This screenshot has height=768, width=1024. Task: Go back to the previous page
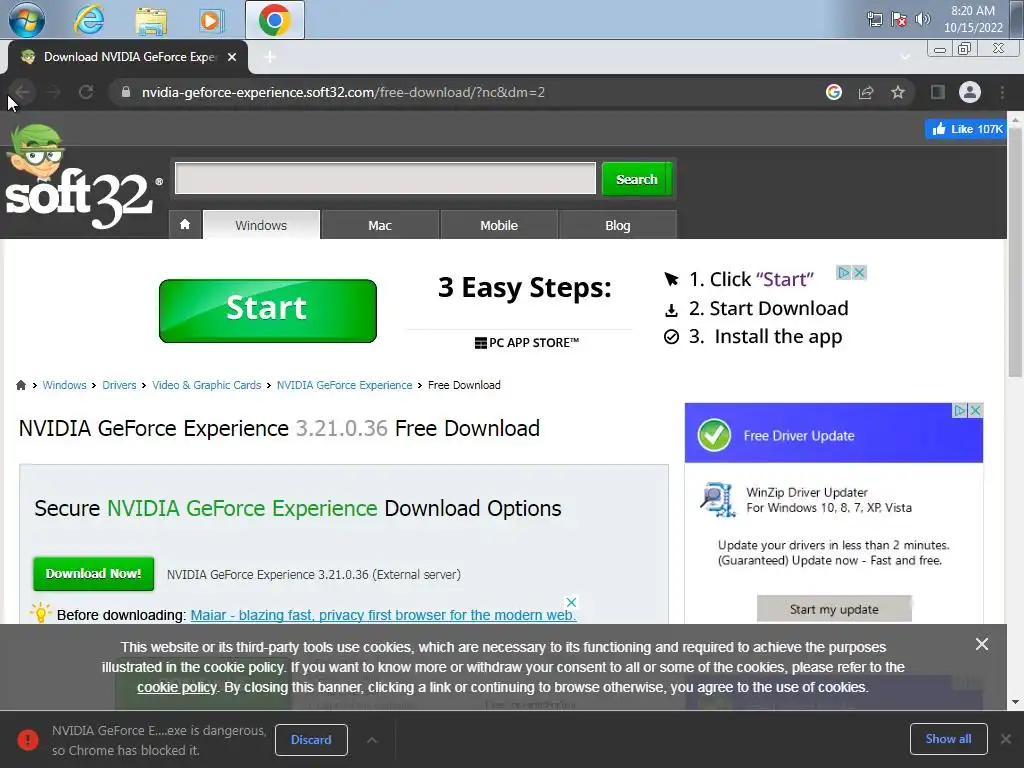coord(22,92)
